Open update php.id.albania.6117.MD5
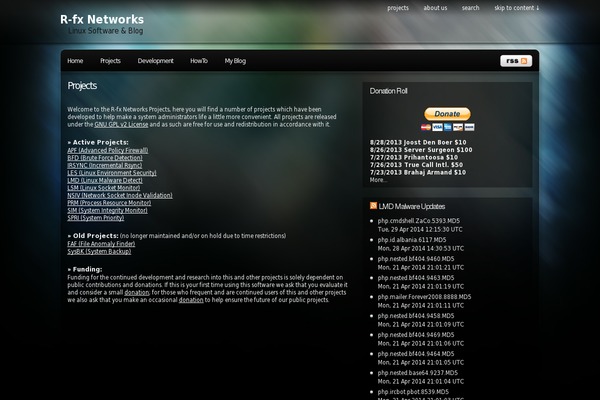The image size is (600, 400). 412,240
